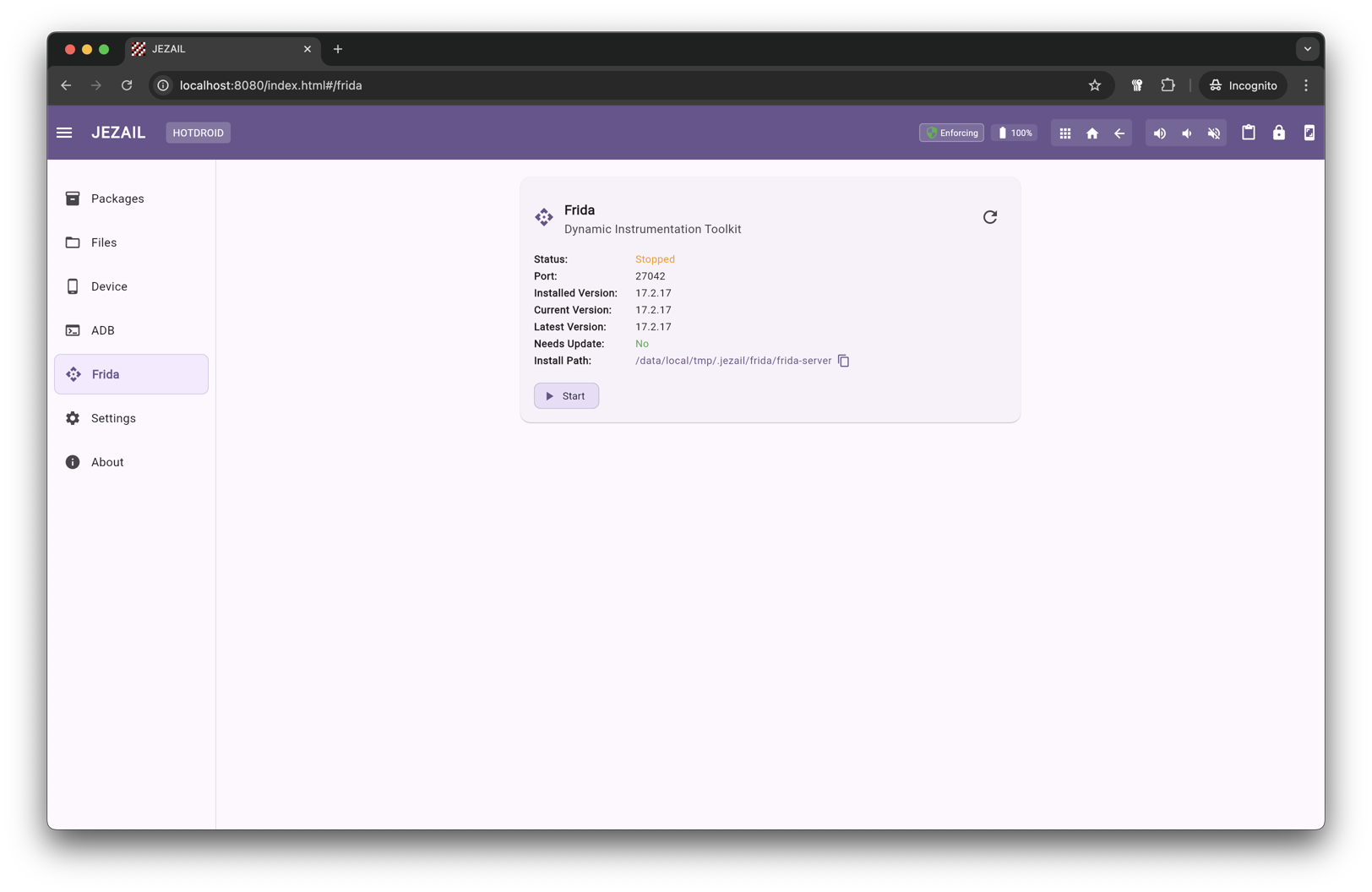Check battery level indicator showing 100%
1372x892 pixels.
point(1013,133)
